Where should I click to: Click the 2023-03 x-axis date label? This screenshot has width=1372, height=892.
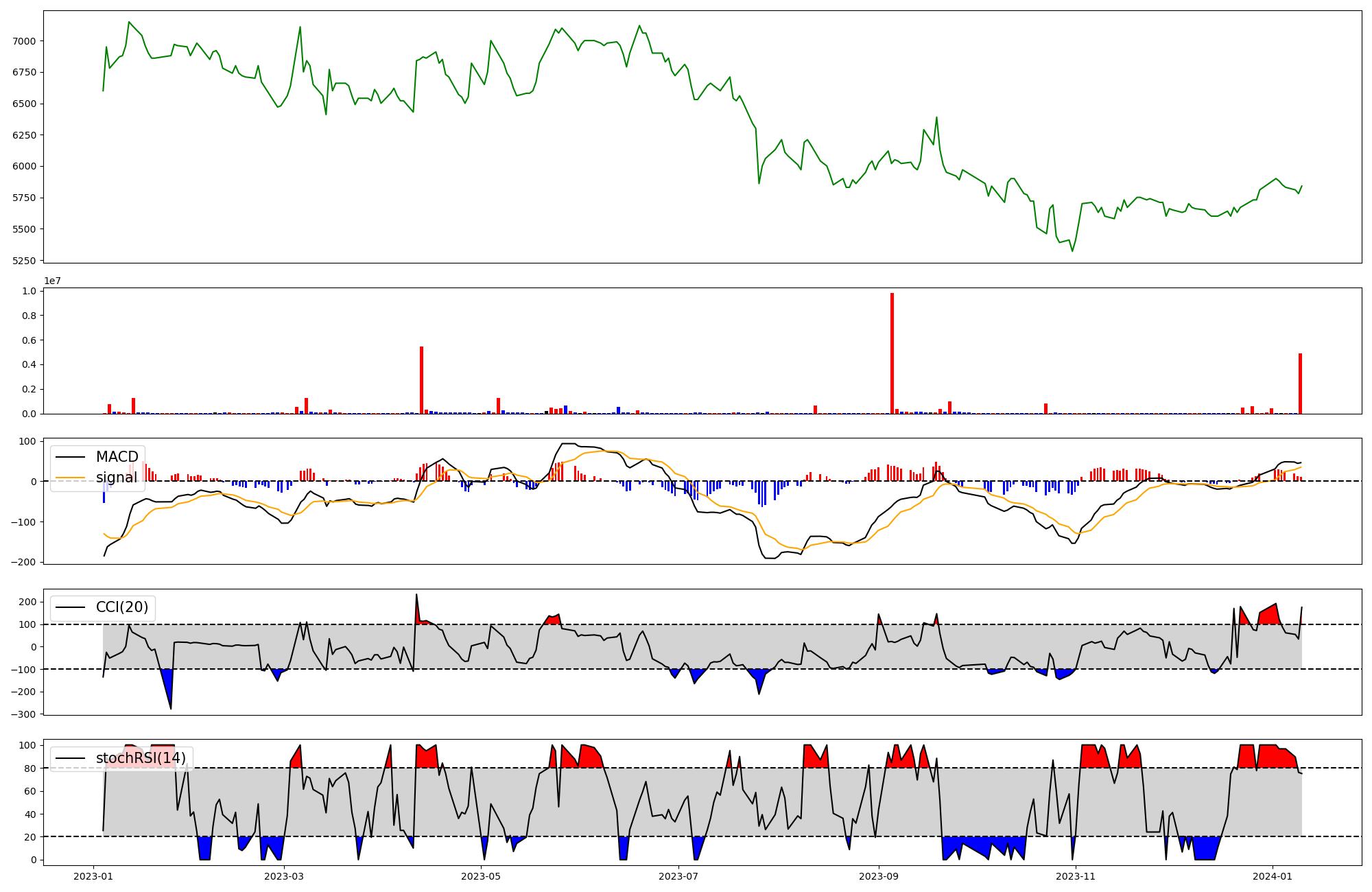(283, 876)
